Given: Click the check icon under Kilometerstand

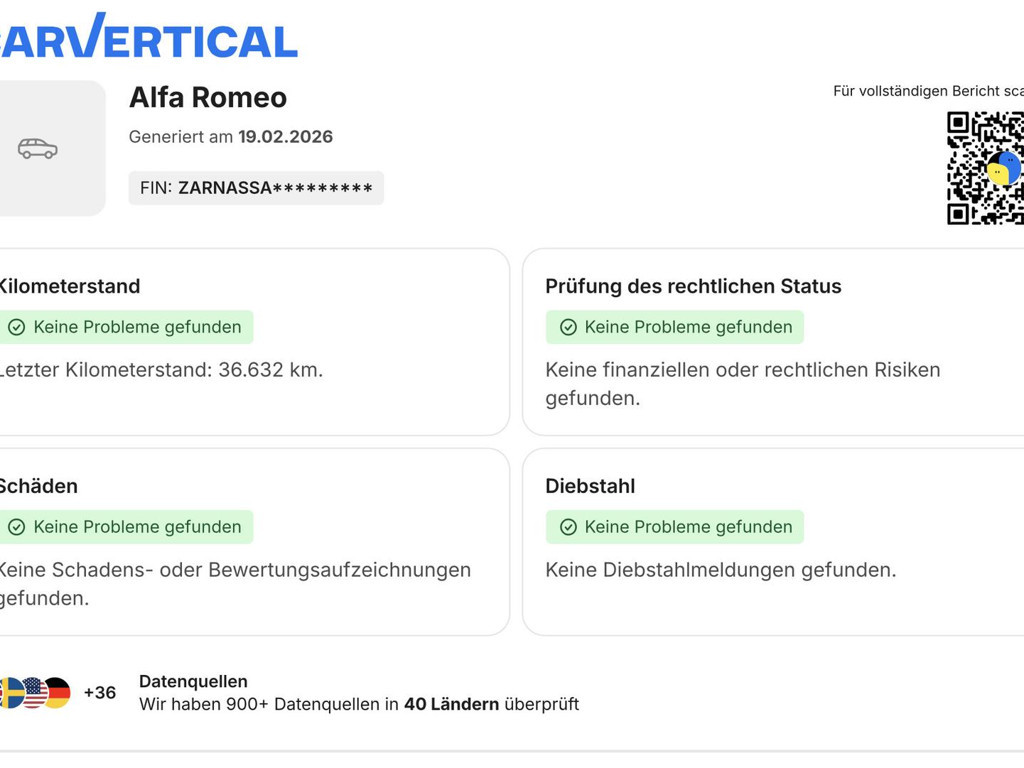Looking at the screenshot, I should [x=16, y=327].
